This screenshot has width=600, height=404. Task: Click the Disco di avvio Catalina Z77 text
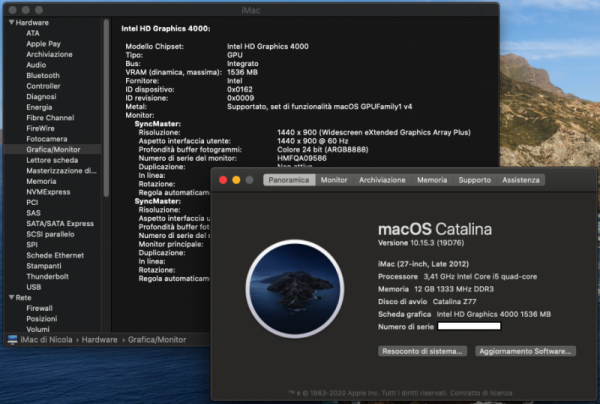(427, 301)
